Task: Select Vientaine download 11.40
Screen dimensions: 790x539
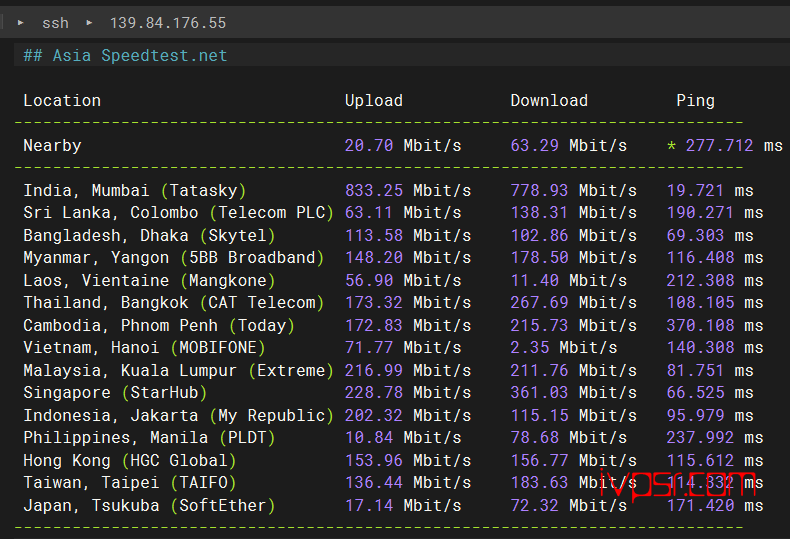Action: click(x=535, y=280)
